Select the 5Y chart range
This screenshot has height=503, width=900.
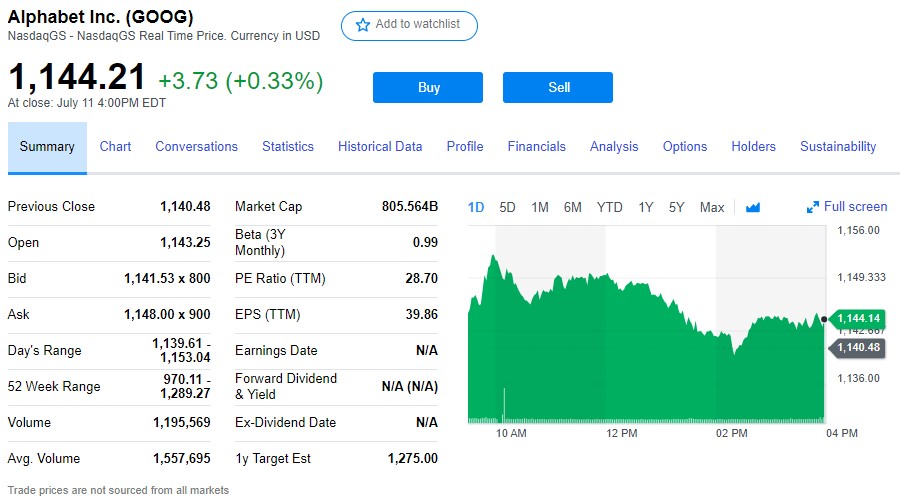(677, 207)
